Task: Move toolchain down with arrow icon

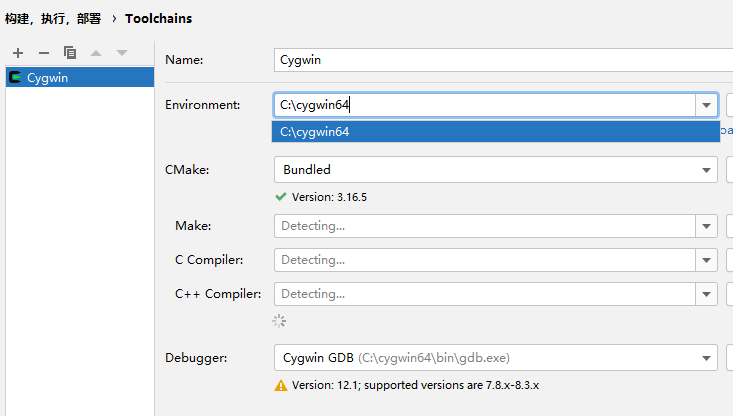Action: (x=122, y=53)
